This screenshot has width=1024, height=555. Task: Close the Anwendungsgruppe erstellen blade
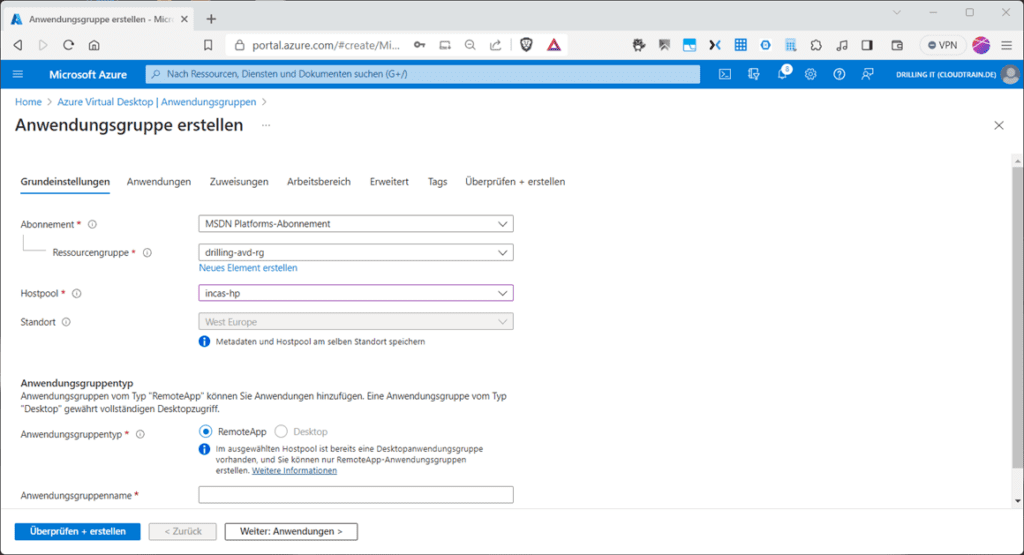[999, 125]
